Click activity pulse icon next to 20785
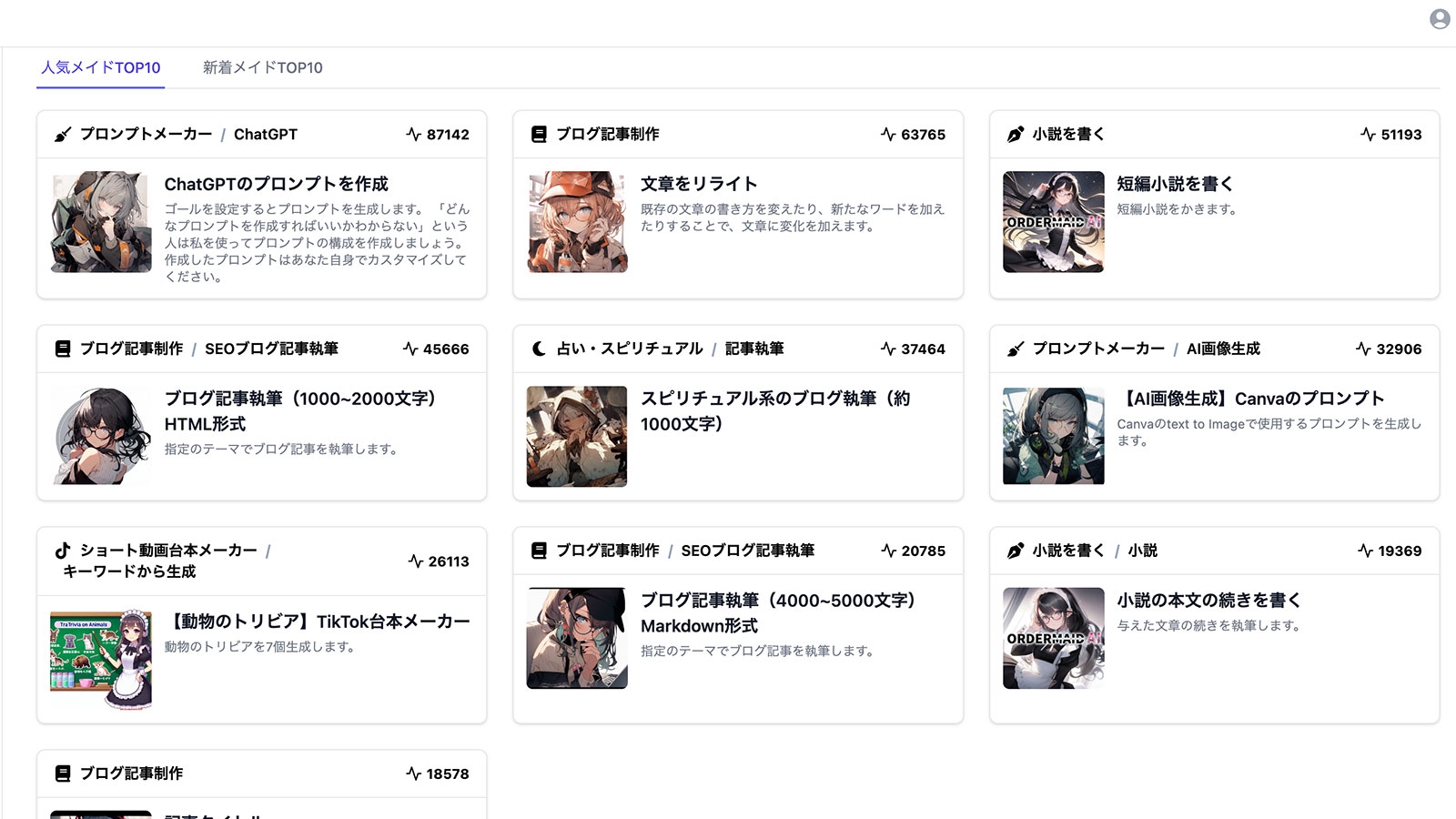This screenshot has width=1456, height=819. [889, 551]
